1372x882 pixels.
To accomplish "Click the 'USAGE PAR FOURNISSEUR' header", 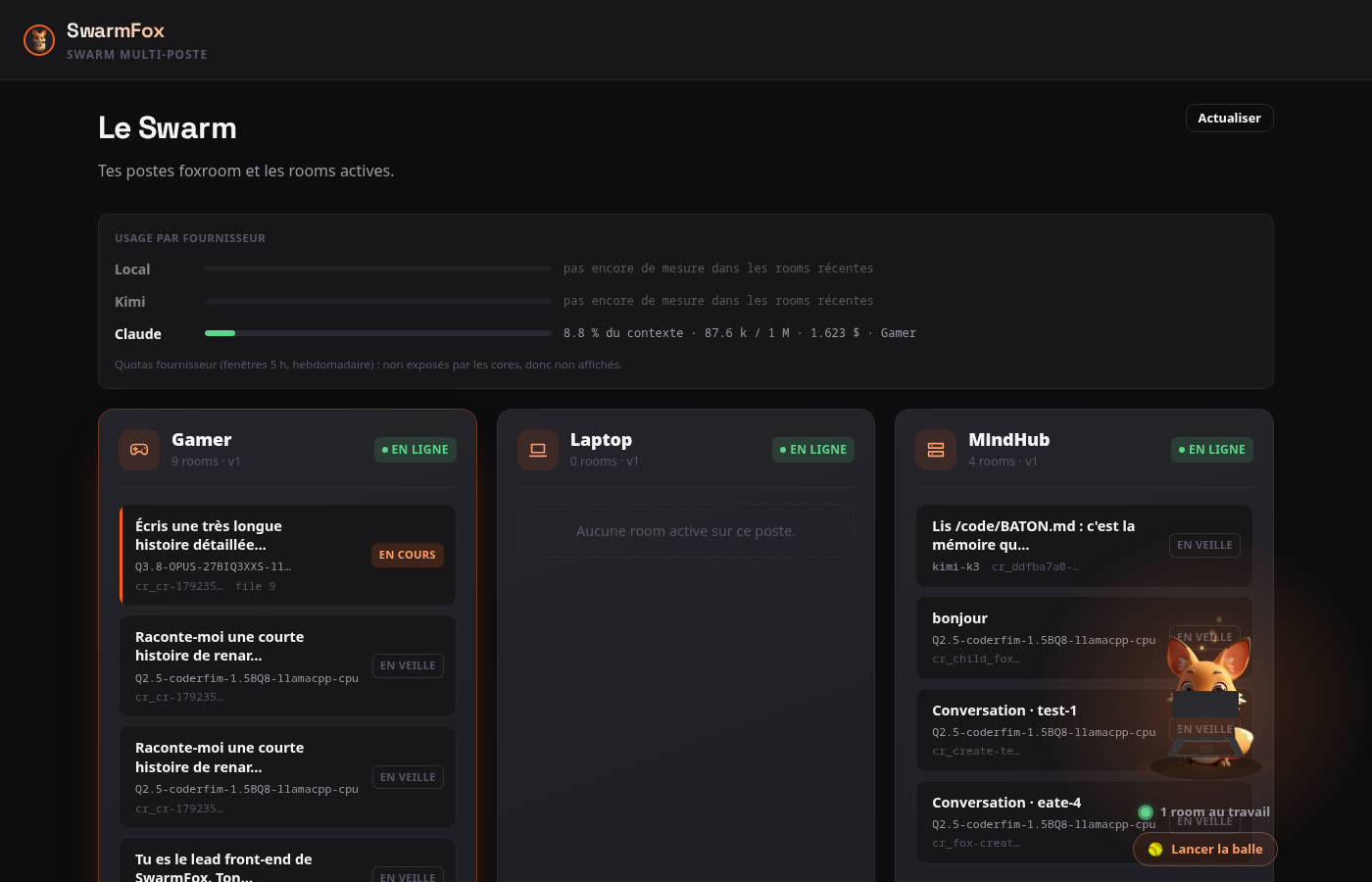I will [x=190, y=238].
